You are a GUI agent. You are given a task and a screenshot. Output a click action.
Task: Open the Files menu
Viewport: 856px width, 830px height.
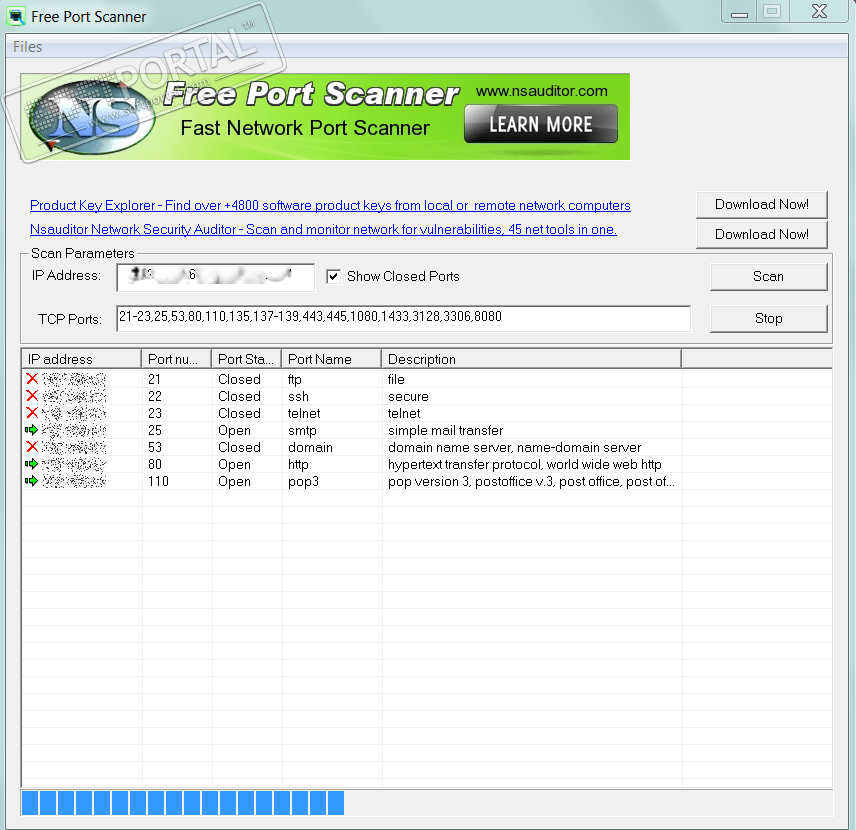(x=27, y=47)
